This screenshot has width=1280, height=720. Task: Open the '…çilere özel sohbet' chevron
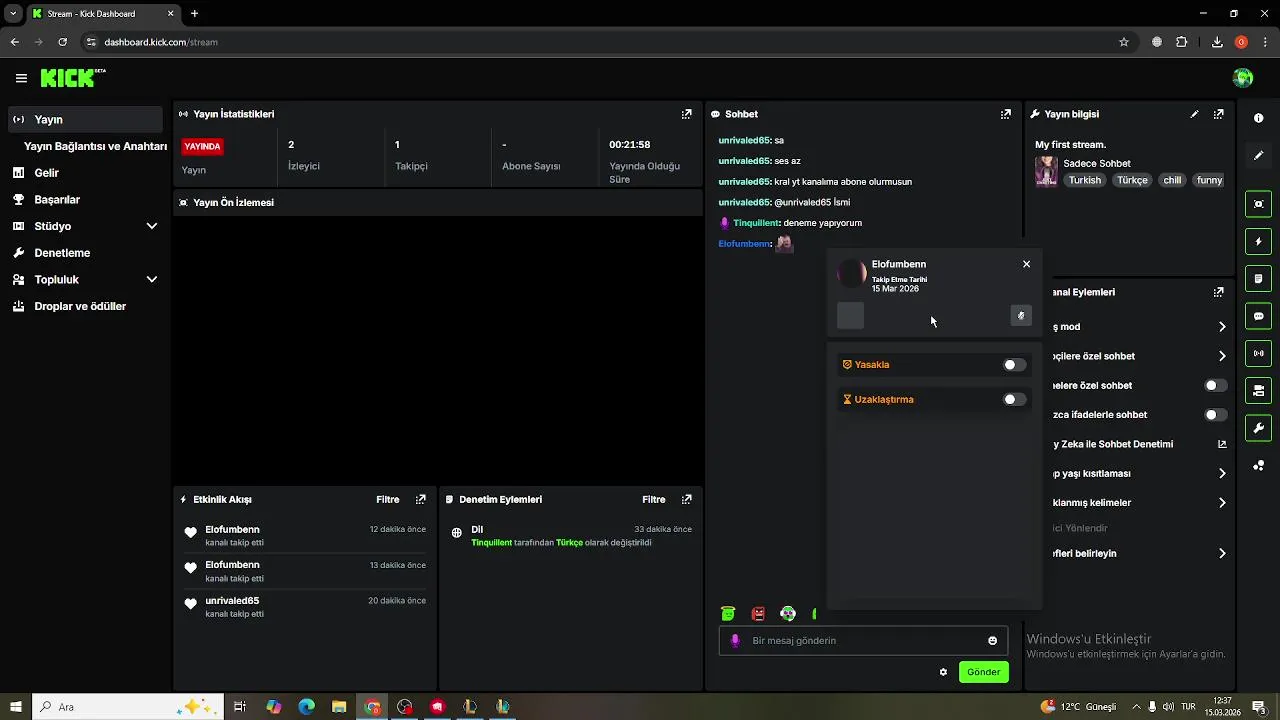tap(1222, 356)
